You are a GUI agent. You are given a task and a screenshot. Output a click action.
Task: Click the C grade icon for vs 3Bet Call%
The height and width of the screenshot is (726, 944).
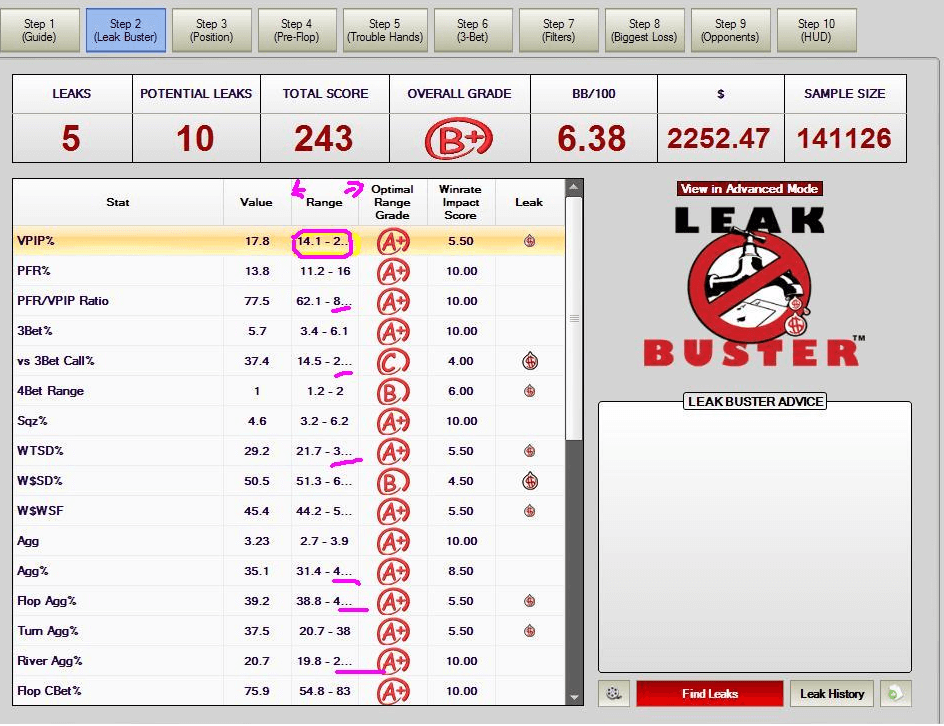pos(392,361)
